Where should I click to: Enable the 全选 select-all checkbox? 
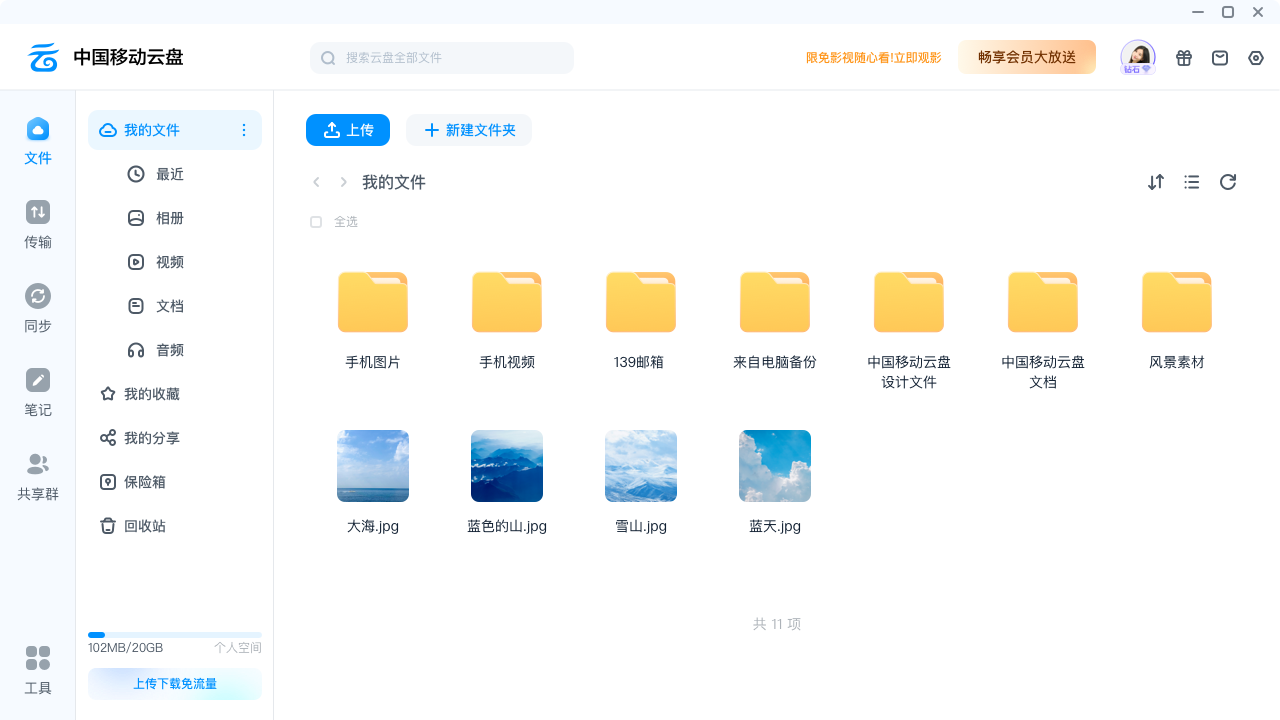click(316, 221)
